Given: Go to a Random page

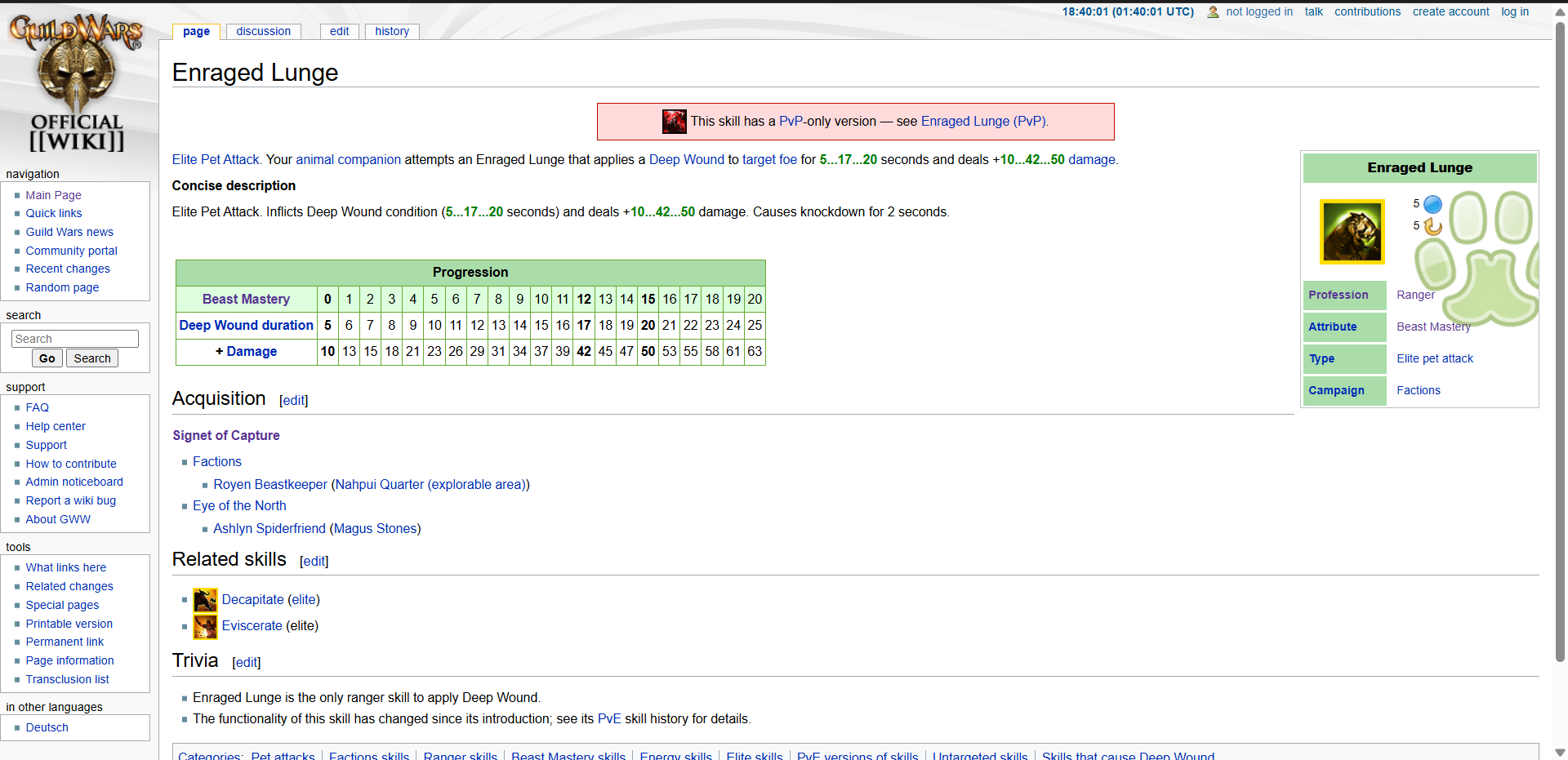Looking at the screenshot, I should 62,287.
